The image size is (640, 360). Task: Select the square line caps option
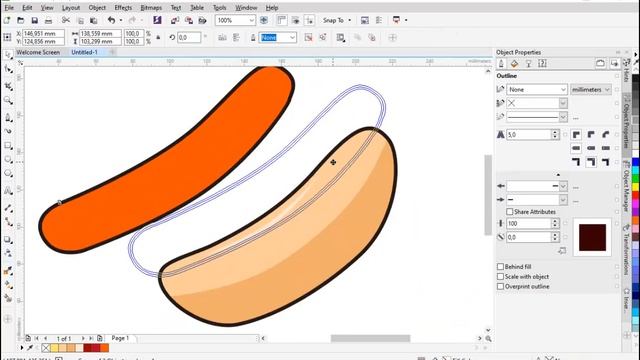[x=576, y=148]
